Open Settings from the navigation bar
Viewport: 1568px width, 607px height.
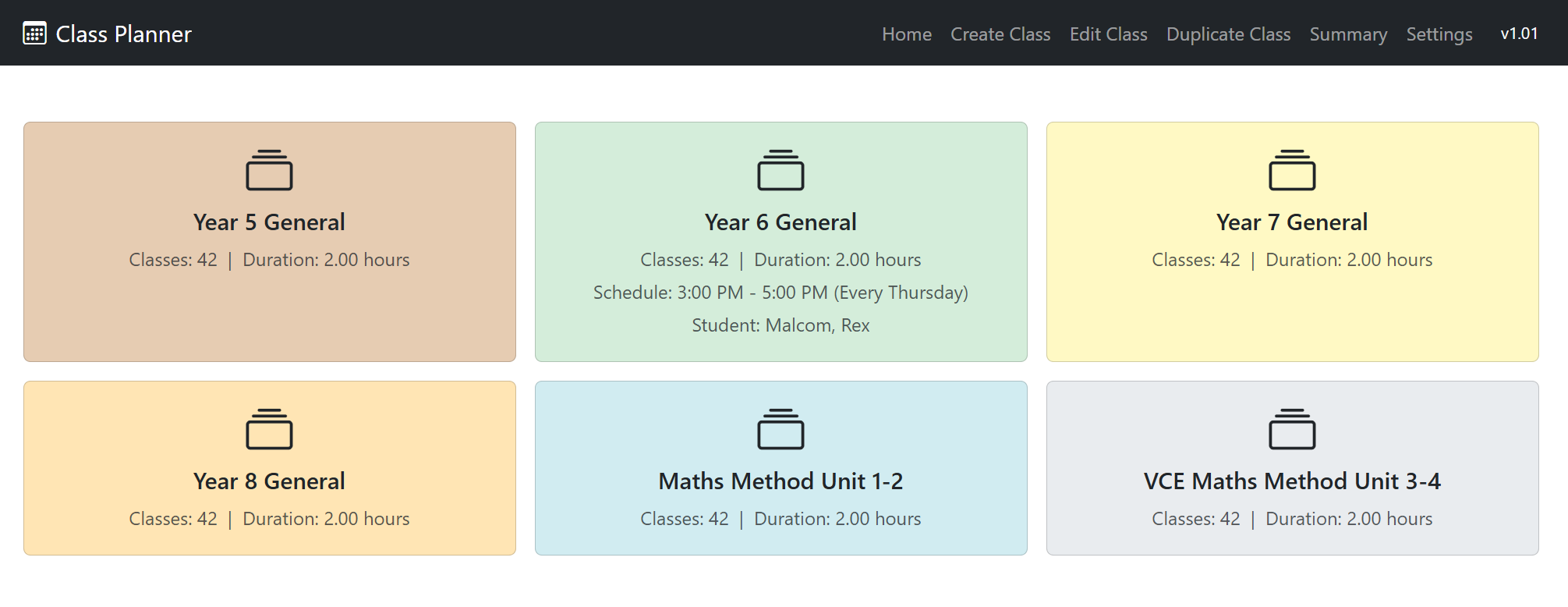1439,34
